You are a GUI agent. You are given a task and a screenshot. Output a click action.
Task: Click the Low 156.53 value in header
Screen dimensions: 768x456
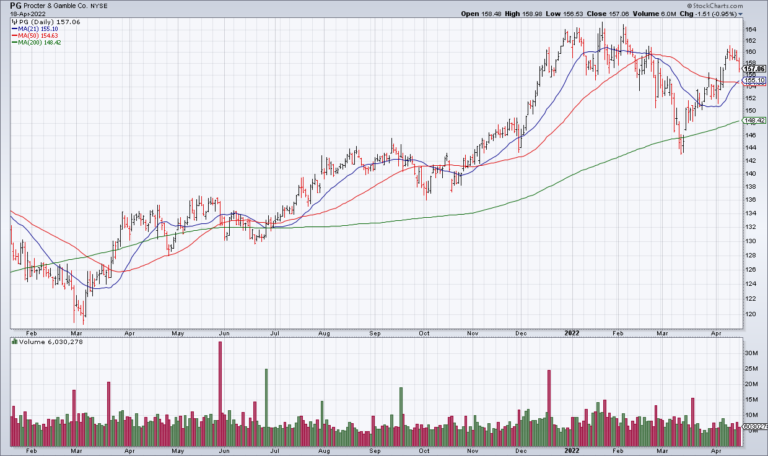pyautogui.click(x=564, y=14)
